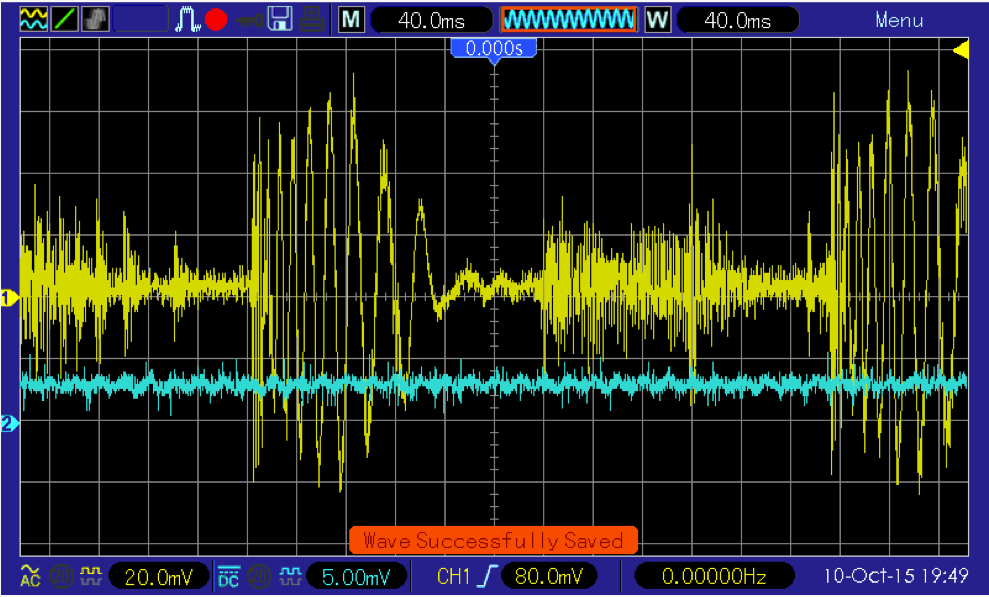Click the CH1 20.0mV vertical scale value
The image size is (989, 597).
click(159, 576)
